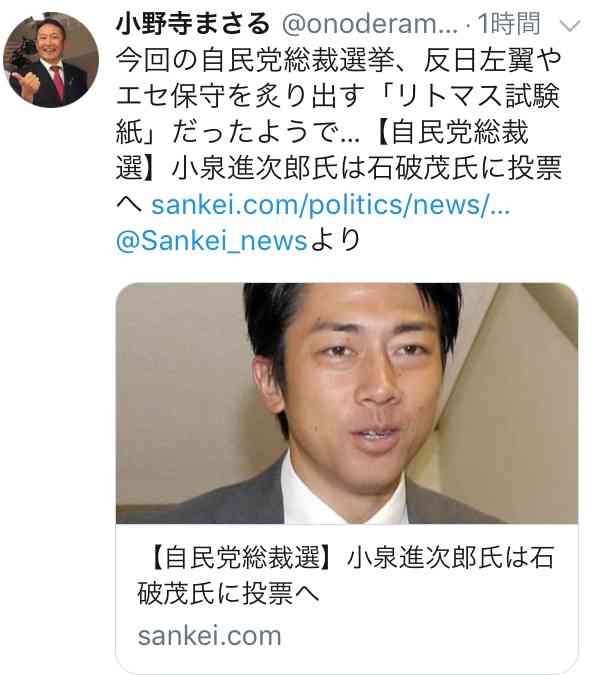Visit the @onoderam... handle profile

370,24
